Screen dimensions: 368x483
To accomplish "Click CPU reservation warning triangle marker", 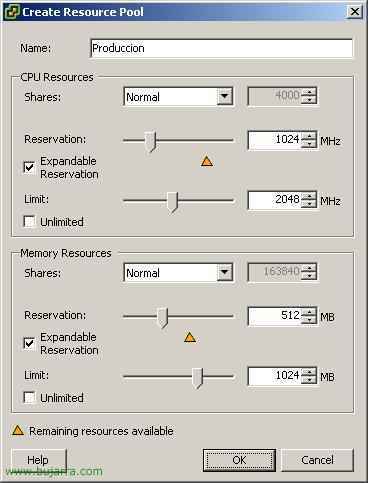I will tap(207, 161).
